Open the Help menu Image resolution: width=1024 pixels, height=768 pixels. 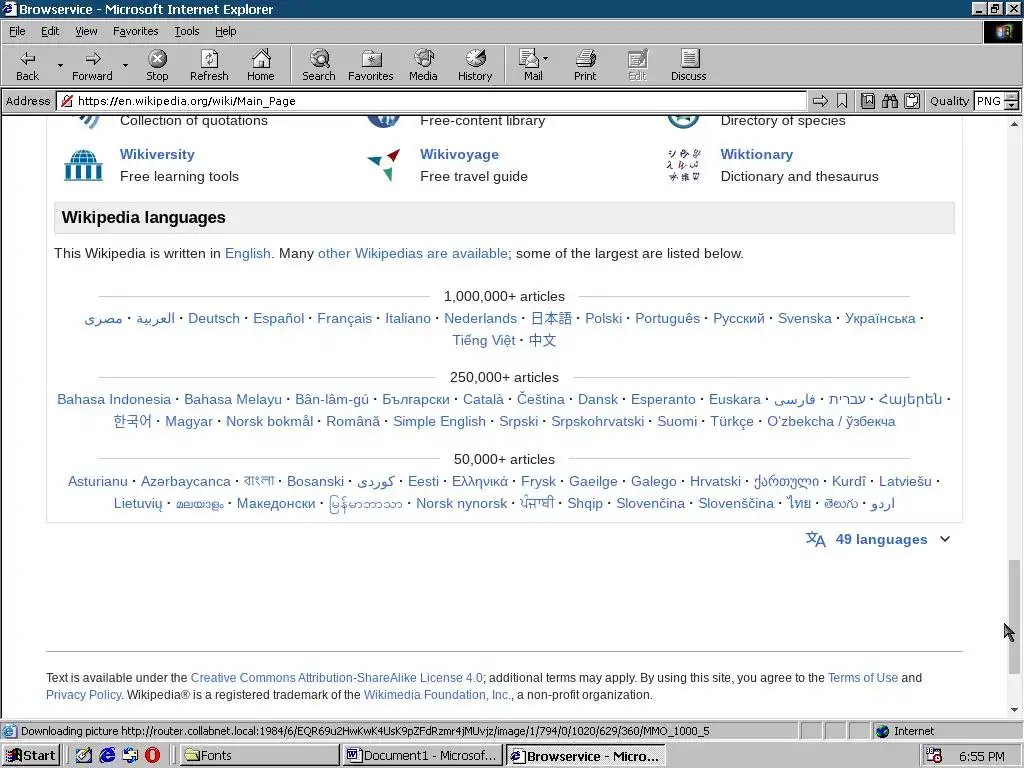pos(225,31)
